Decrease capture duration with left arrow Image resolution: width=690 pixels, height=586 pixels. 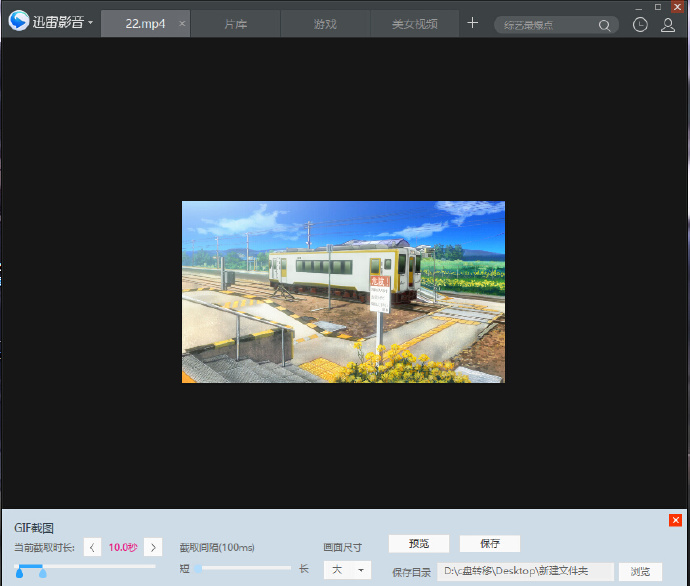coord(92,547)
